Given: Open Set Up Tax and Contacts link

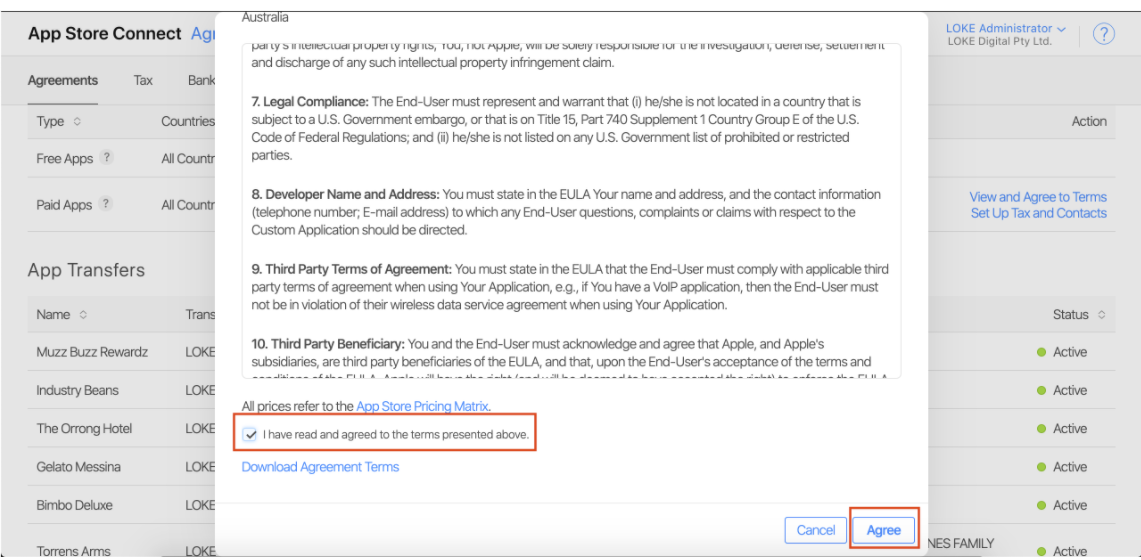Looking at the screenshot, I should pos(1038,213).
